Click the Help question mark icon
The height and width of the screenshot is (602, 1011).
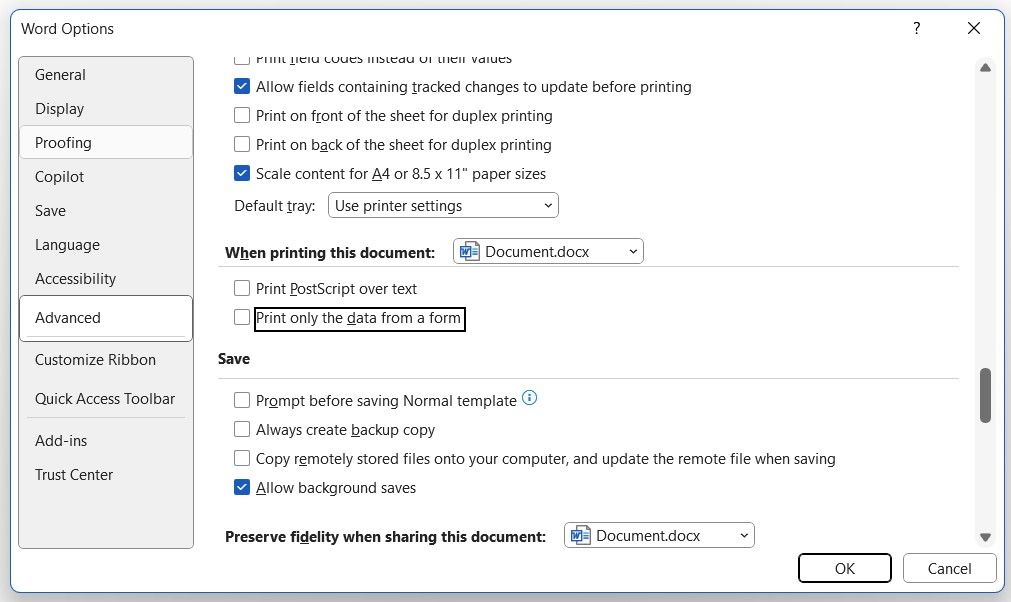coord(916,29)
